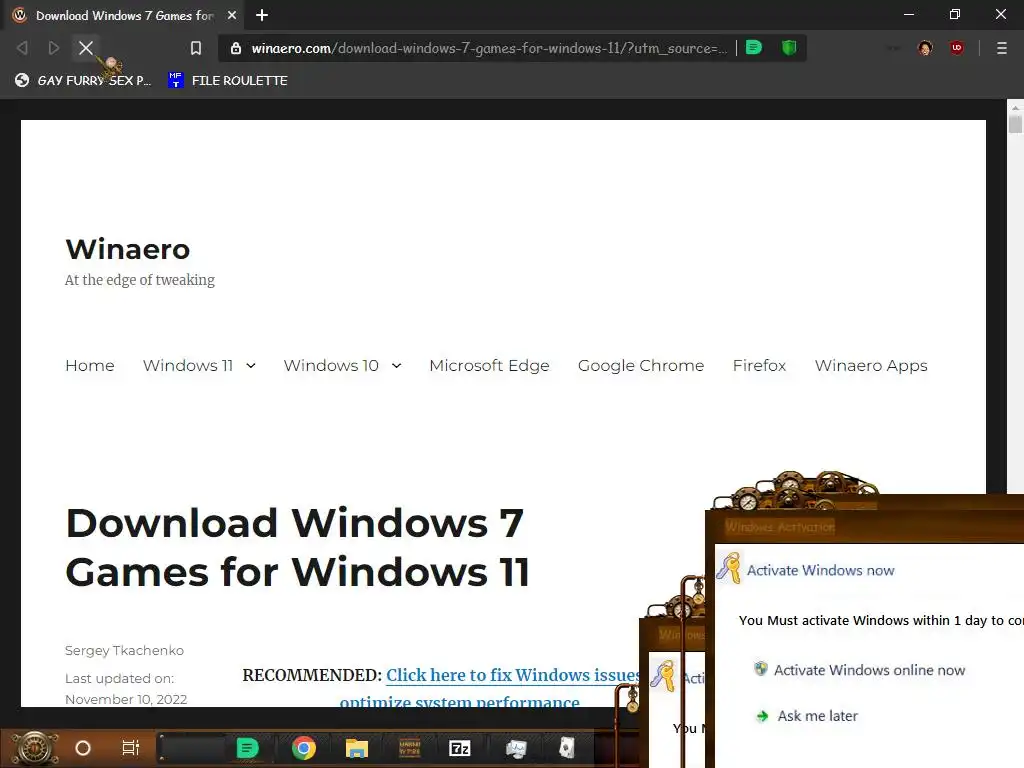Expand the Windows 10 submenu chevron
The image size is (1024, 768).
[x=396, y=366]
